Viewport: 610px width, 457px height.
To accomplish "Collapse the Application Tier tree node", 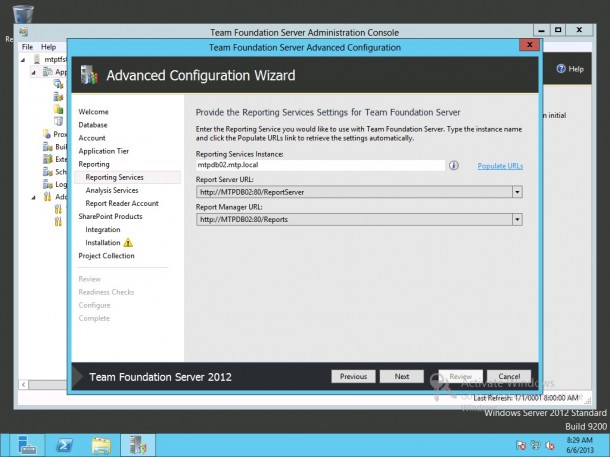I will [x=34, y=72].
